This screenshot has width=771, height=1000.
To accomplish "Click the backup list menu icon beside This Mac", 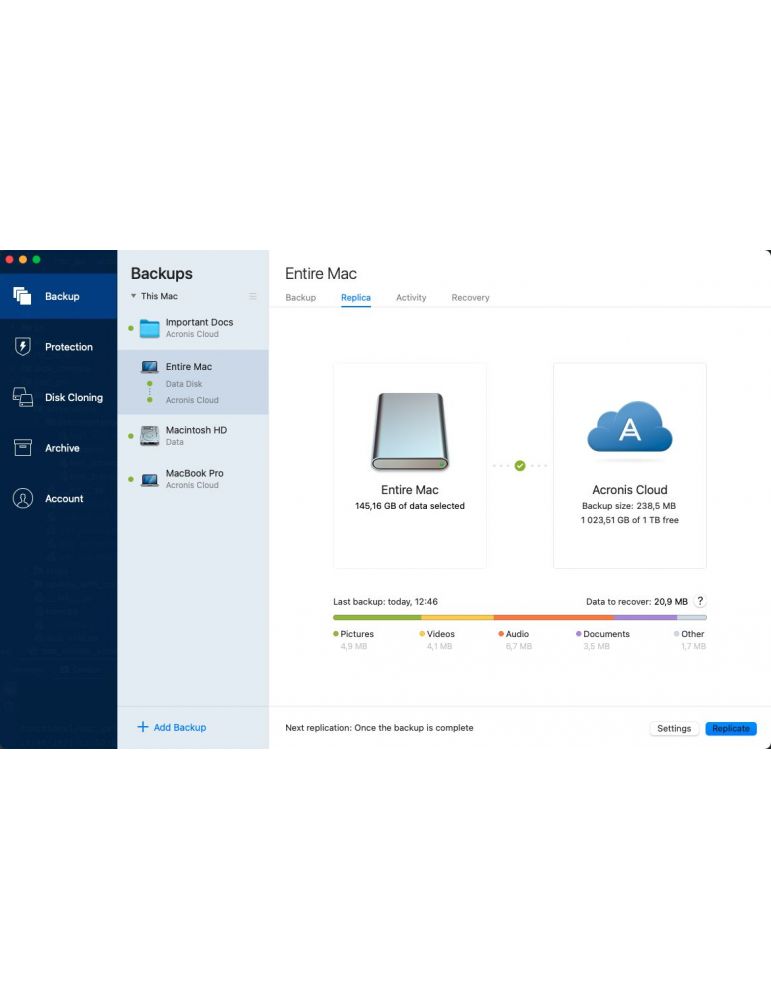I will tap(253, 296).
